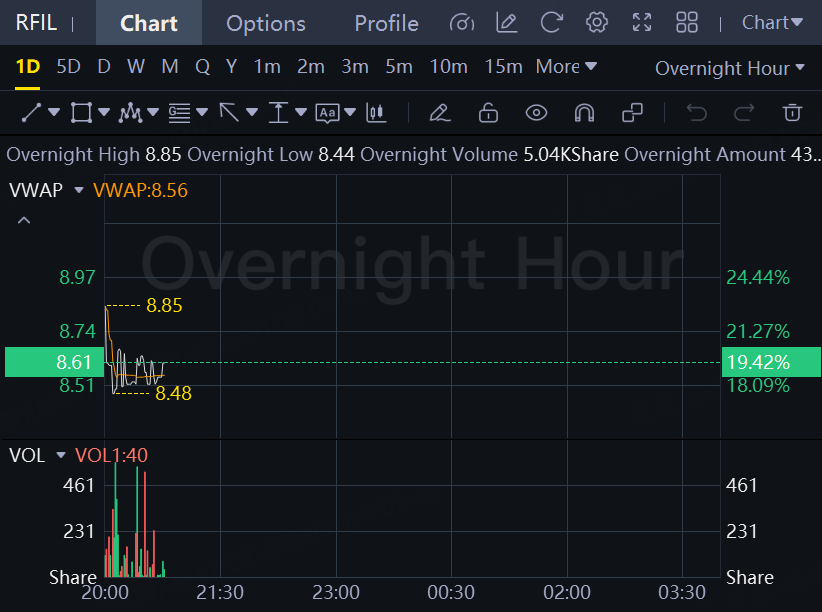Collapse the indicator panel with up chevron
The image size is (822, 612).
point(25,220)
